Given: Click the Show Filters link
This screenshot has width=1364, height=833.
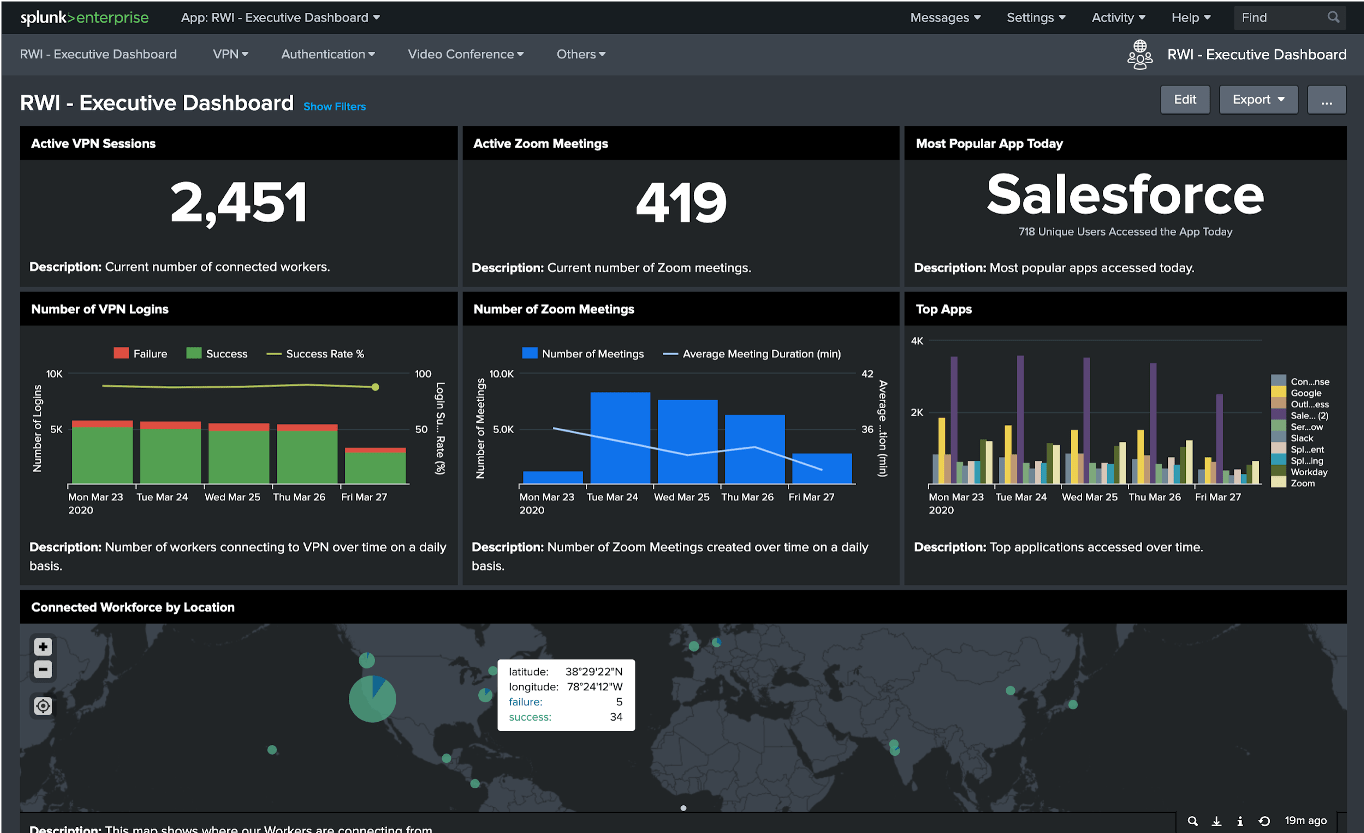Looking at the screenshot, I should (334, 106).
